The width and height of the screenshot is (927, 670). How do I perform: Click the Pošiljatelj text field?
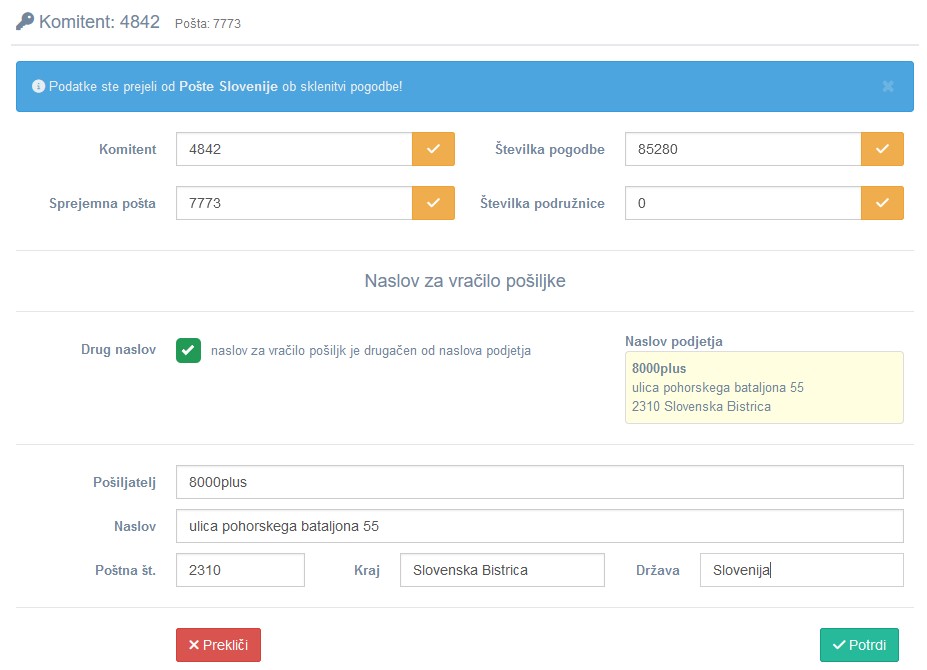coord(539,481)
